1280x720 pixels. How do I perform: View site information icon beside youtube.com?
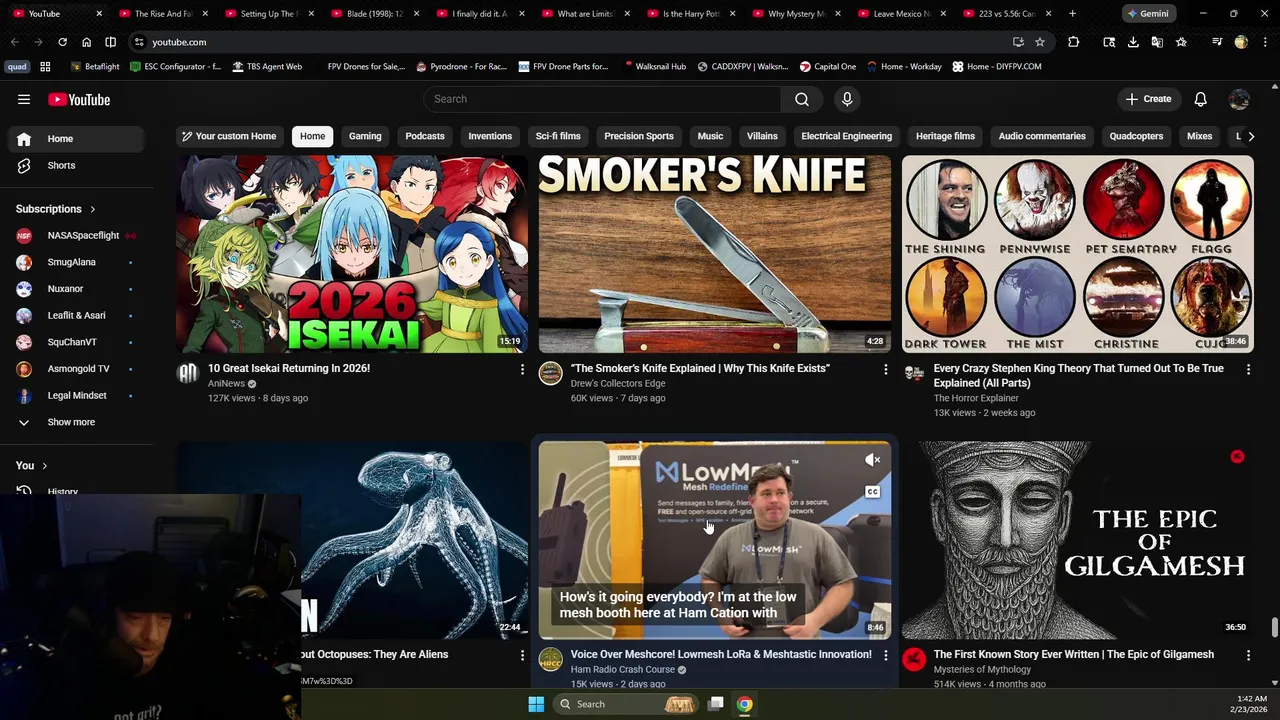coord(139,42)
